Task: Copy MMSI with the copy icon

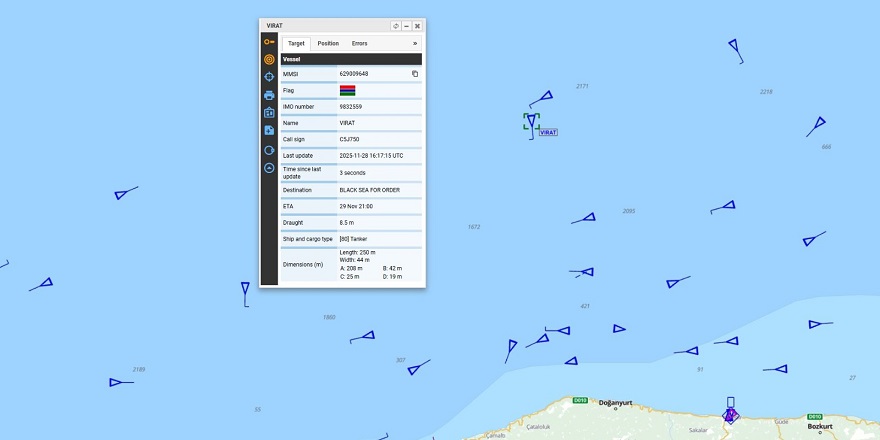Action: point(415,74)
